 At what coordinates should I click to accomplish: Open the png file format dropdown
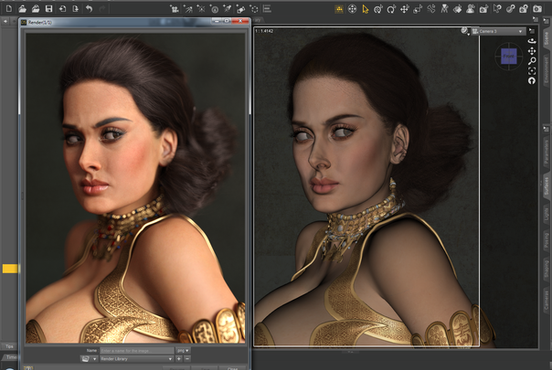tap(183, 351)
